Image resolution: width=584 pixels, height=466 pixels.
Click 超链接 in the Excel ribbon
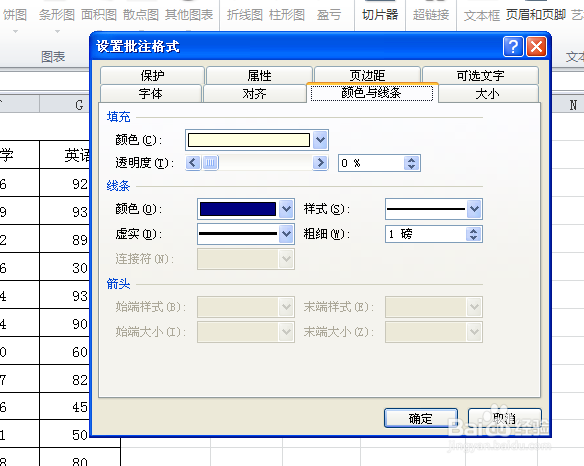[x=431, y=15]
